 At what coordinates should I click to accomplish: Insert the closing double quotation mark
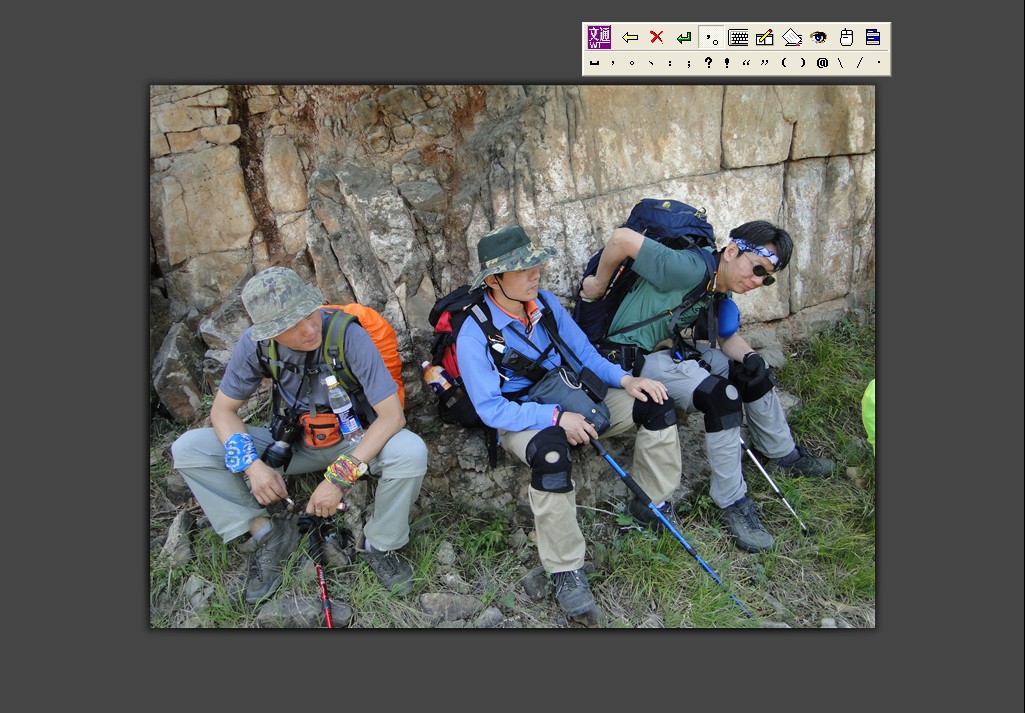[765, 63]
